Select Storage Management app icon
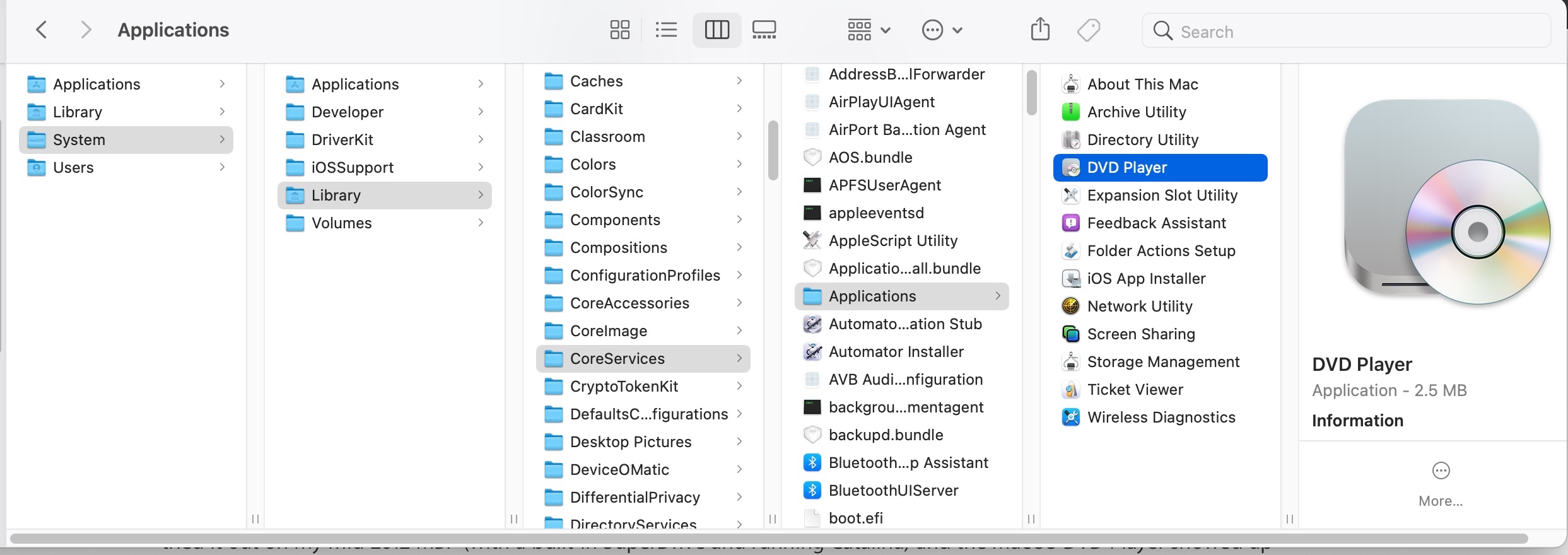This screenshot has width=1568, height=555. click(1070, 362)
